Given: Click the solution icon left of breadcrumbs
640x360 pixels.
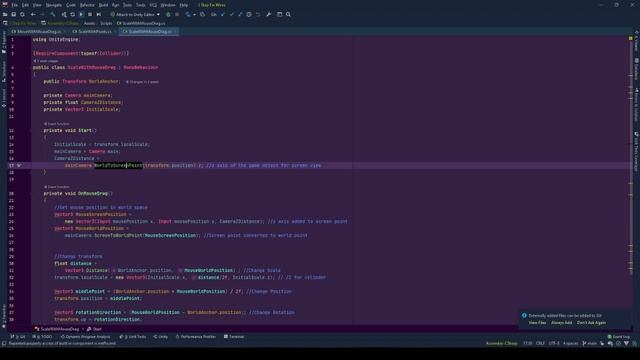Looking at the screenshot, I should (5, 23).
